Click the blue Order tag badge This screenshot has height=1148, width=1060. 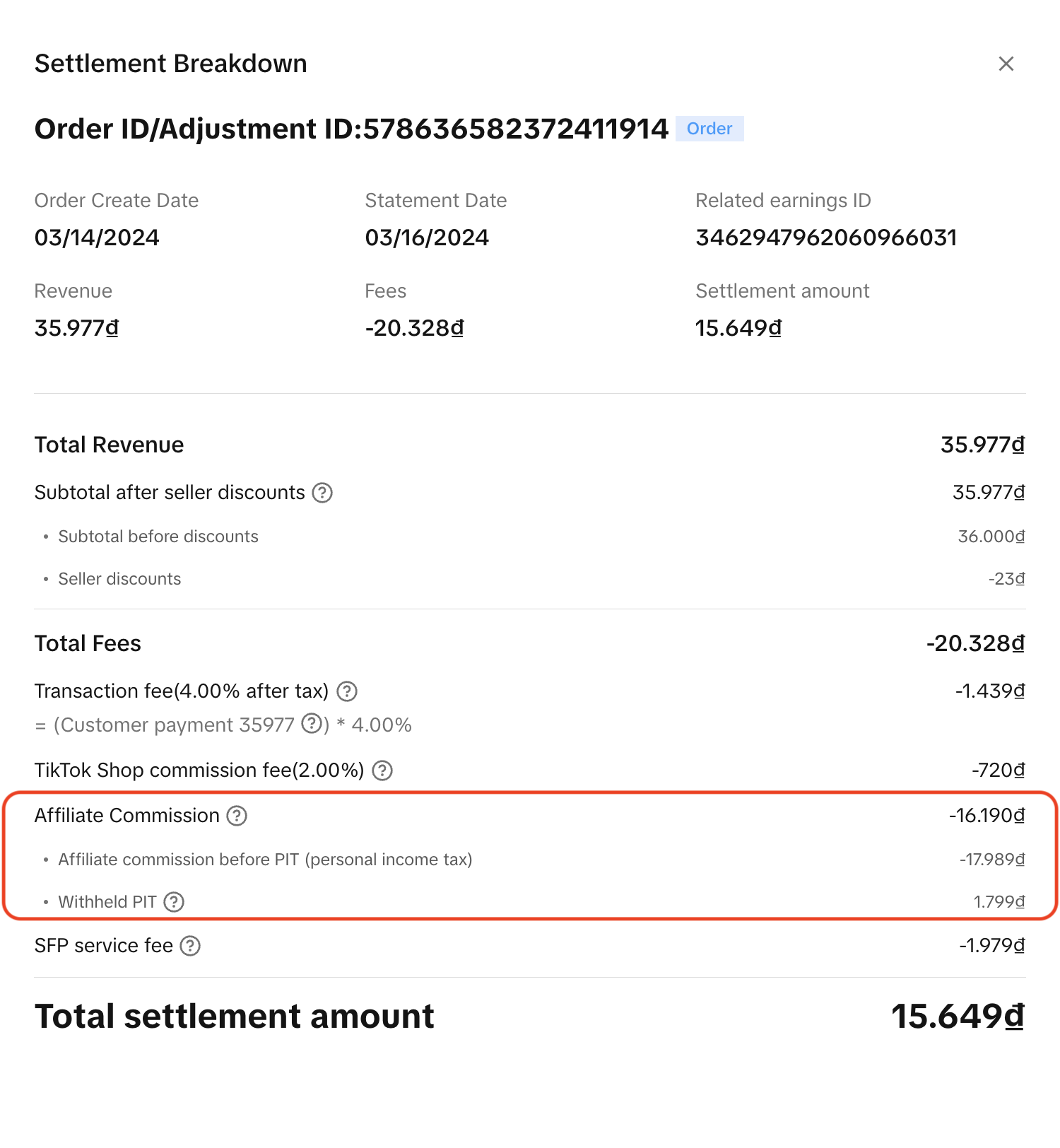(x=709, y=129)
